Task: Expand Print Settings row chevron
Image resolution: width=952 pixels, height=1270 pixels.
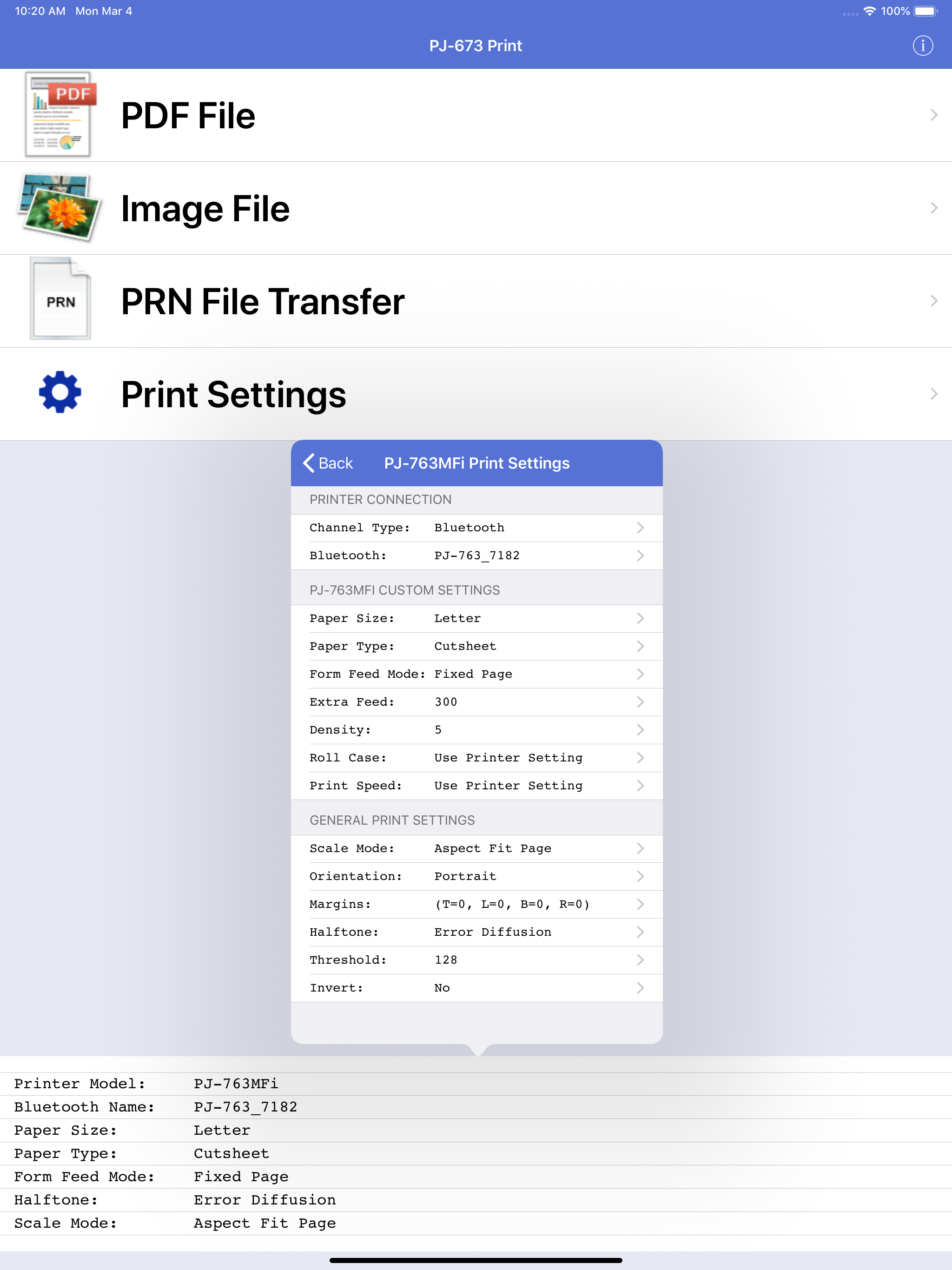Action: point(934,394)
